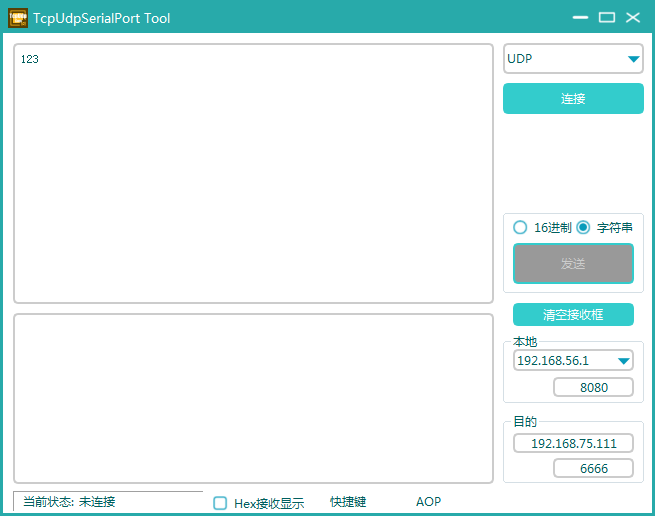Click the TcpUdpSerialPort Tool app icon
The width and height of the screenshot is (655, 516).
[18, 18]
